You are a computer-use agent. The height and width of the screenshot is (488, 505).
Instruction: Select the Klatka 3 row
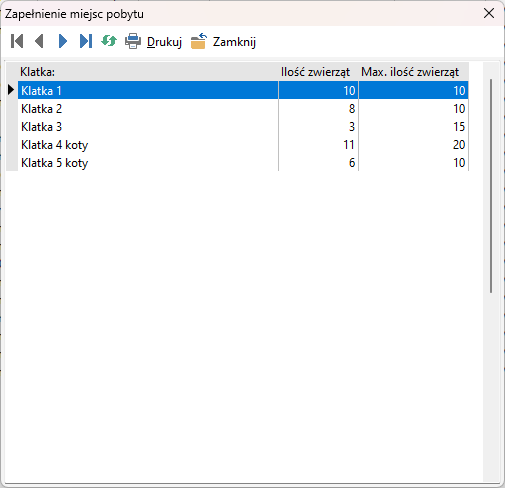point(243,127)
